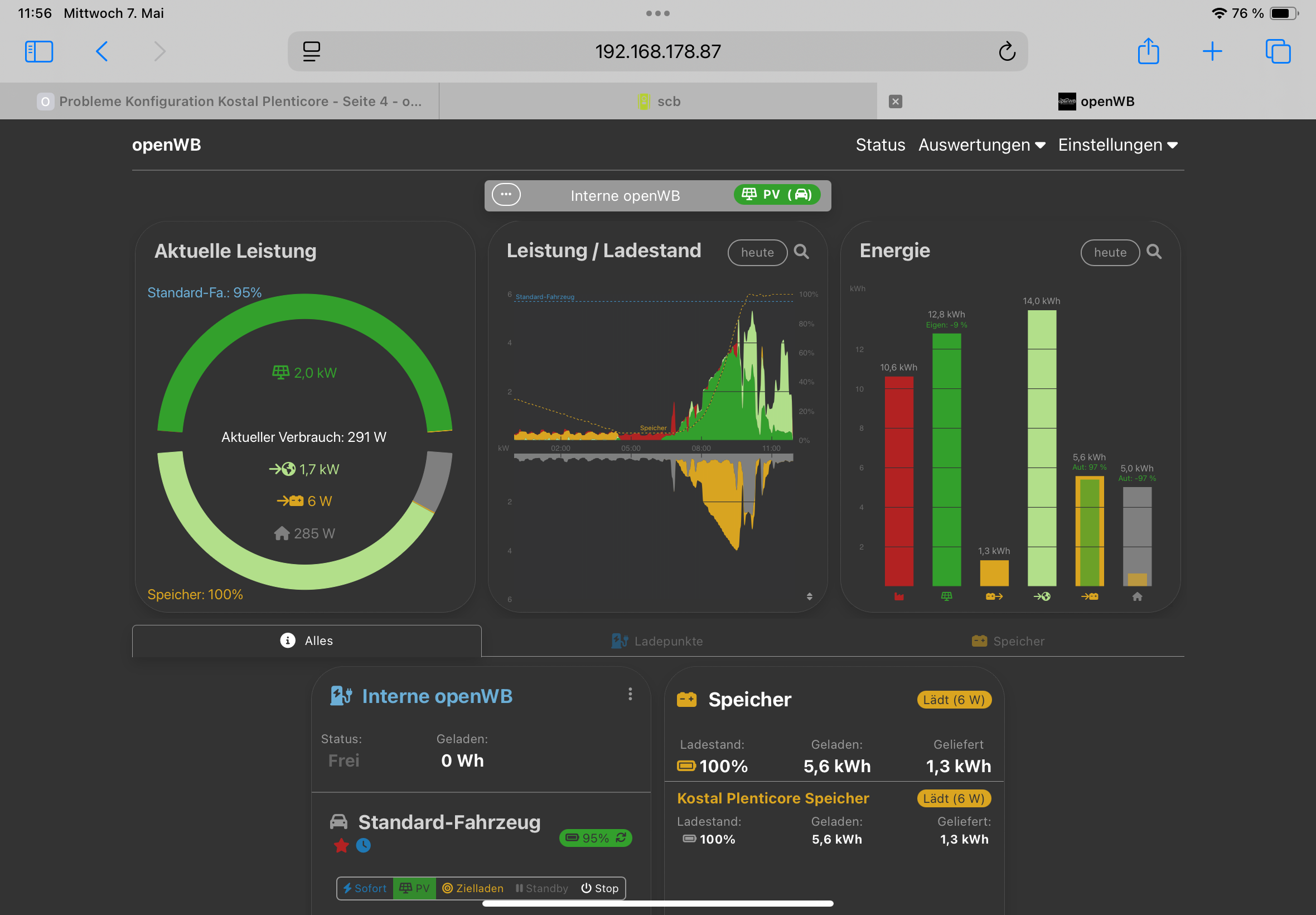Switch to the Ladepunkte tab
This screenshot has height=915, width=1316.
click(x=657, y=641)
